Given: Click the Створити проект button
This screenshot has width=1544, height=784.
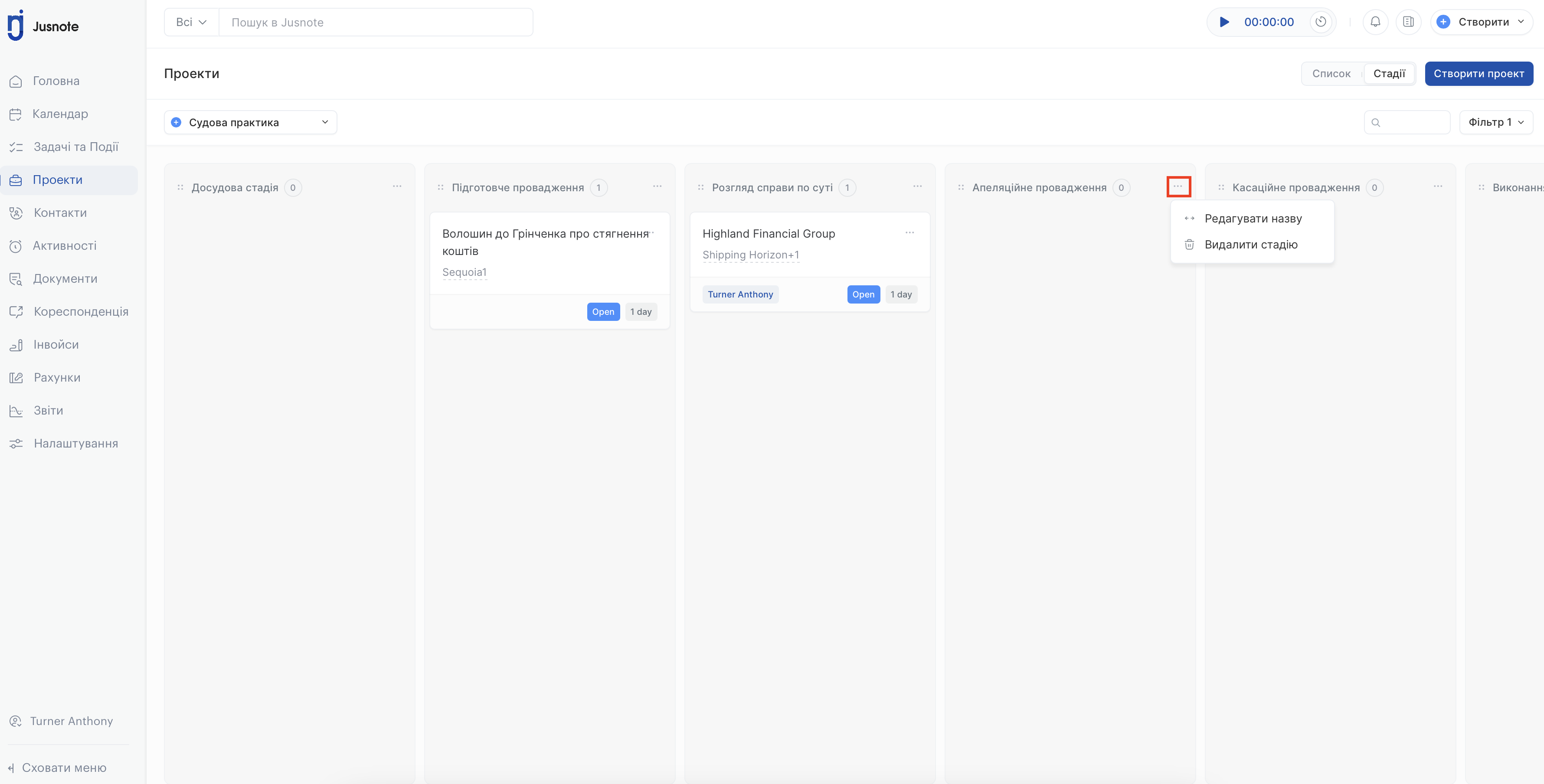Looking at the screenshot, I should (x=1479, y=74).
